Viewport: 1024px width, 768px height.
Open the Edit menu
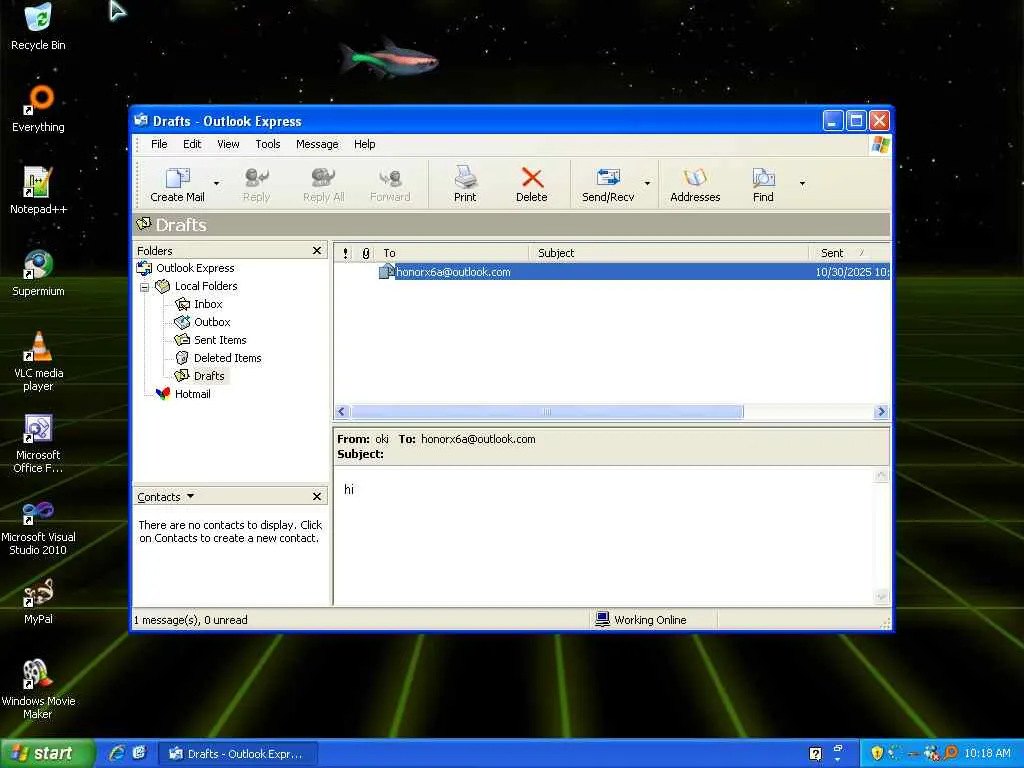(192, 144)
